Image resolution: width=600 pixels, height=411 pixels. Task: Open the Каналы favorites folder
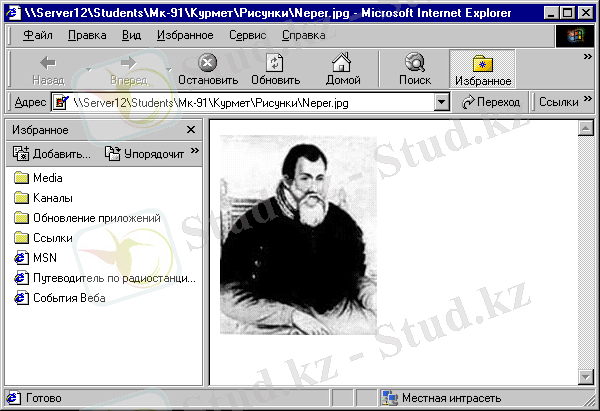coord(43,198)
